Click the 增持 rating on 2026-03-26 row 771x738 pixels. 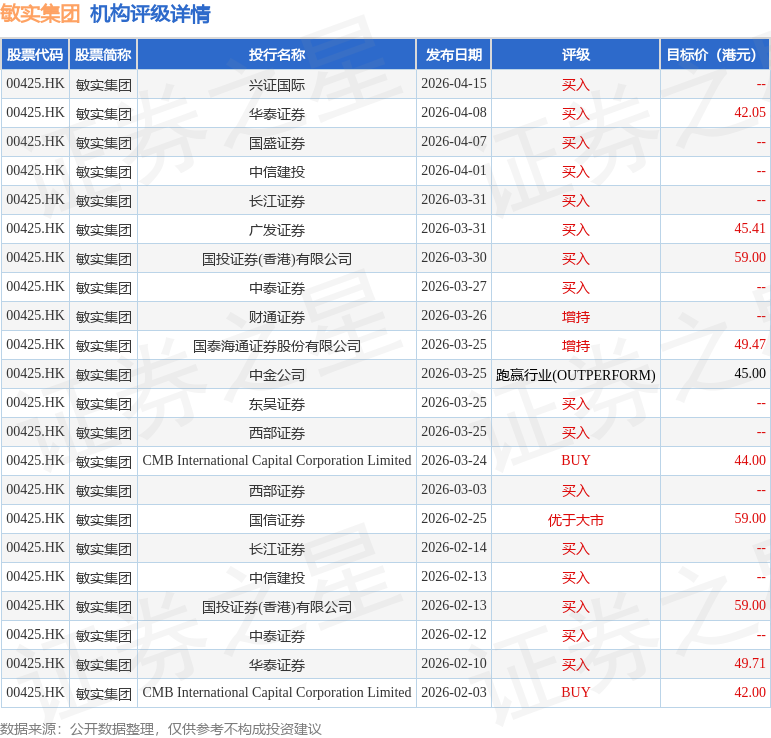click(576, 317)
